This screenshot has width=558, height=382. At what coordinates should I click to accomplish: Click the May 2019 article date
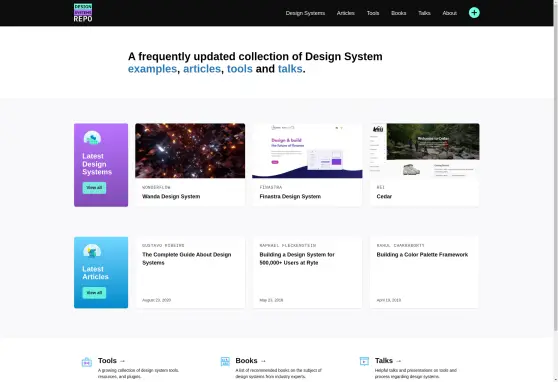pyautogui.click(x=271, y=300)
